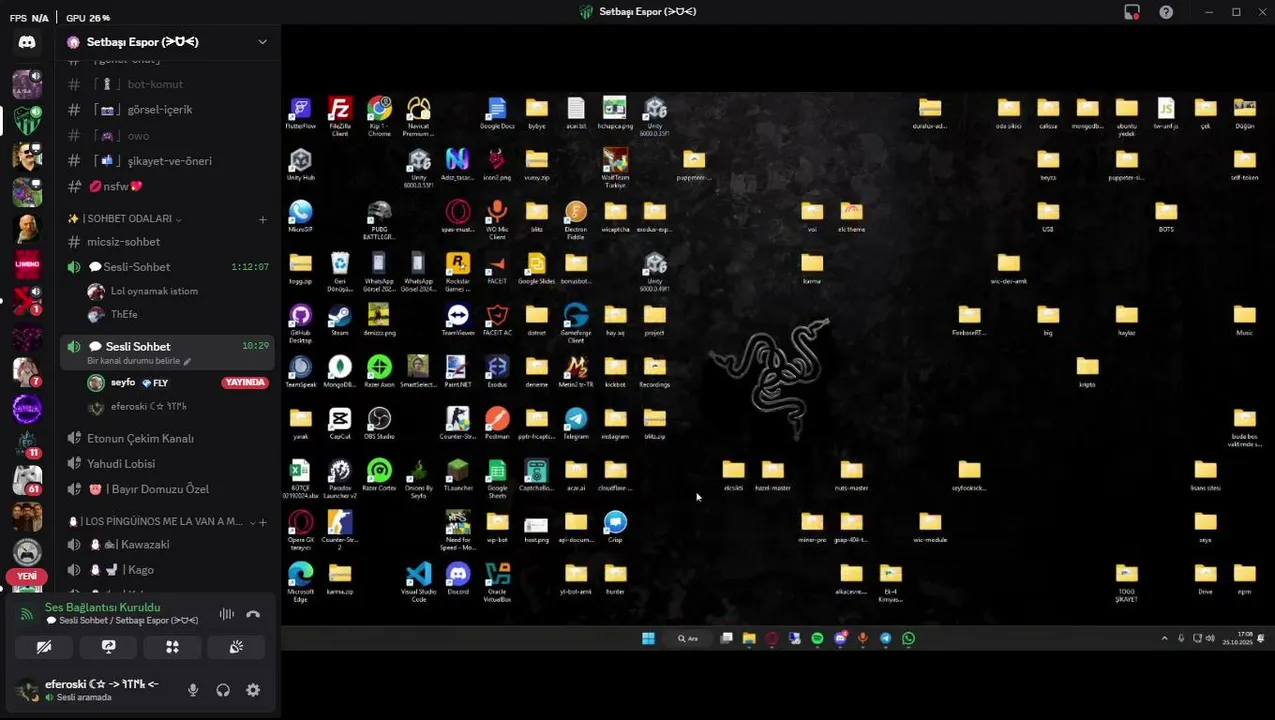Image resolution: width=1275 pixels, height=720 pixels.
Task: Click CapCut icon in shared desktop
Action: [340, 424]
